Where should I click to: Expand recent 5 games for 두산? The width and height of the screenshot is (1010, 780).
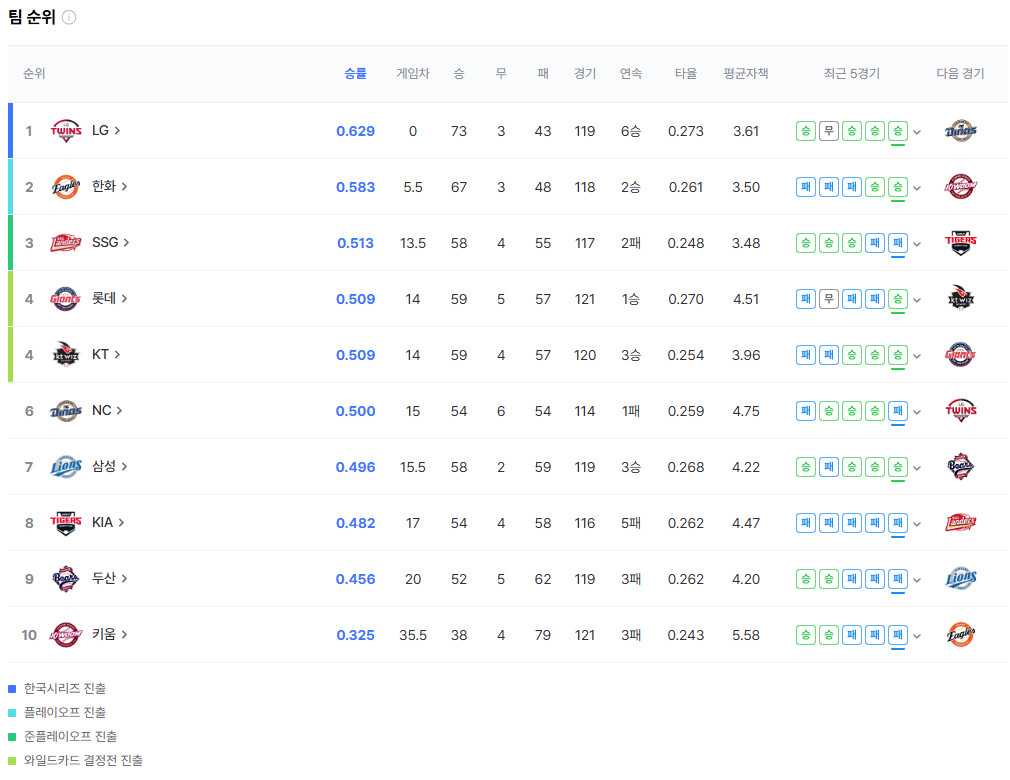pos(917,580)
